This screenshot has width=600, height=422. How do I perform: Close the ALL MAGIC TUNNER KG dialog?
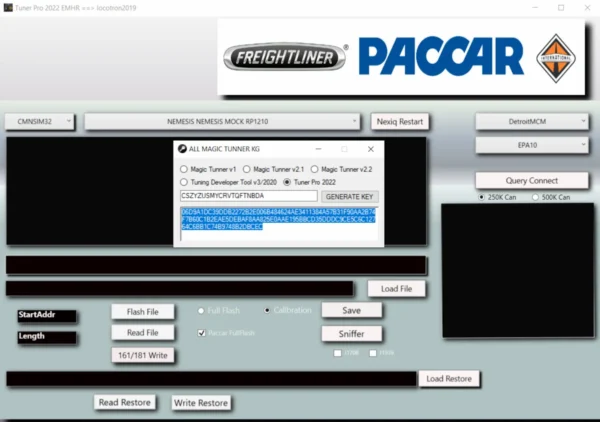click(371, 149)
